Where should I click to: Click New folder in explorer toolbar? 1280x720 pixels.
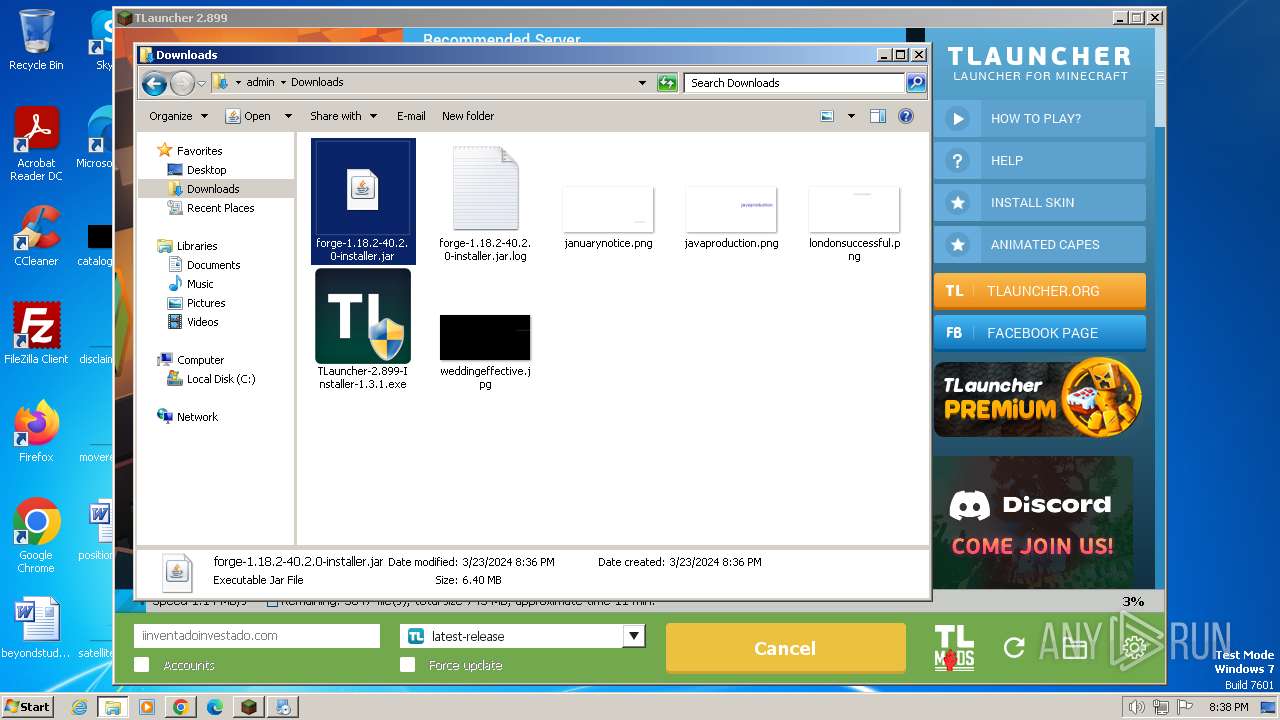click(468, 116)
